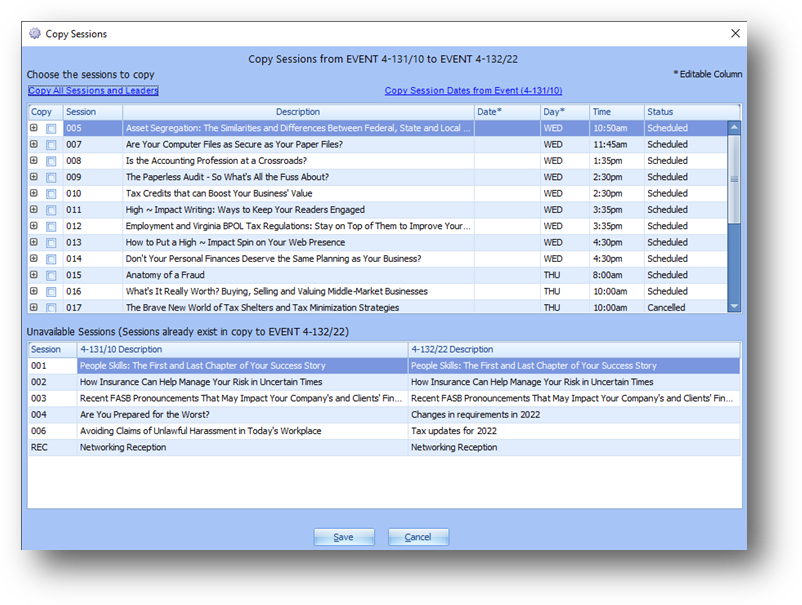Expand the row for session 009
The width and height of the screenshot is (802, 605).
click(34, 177)
